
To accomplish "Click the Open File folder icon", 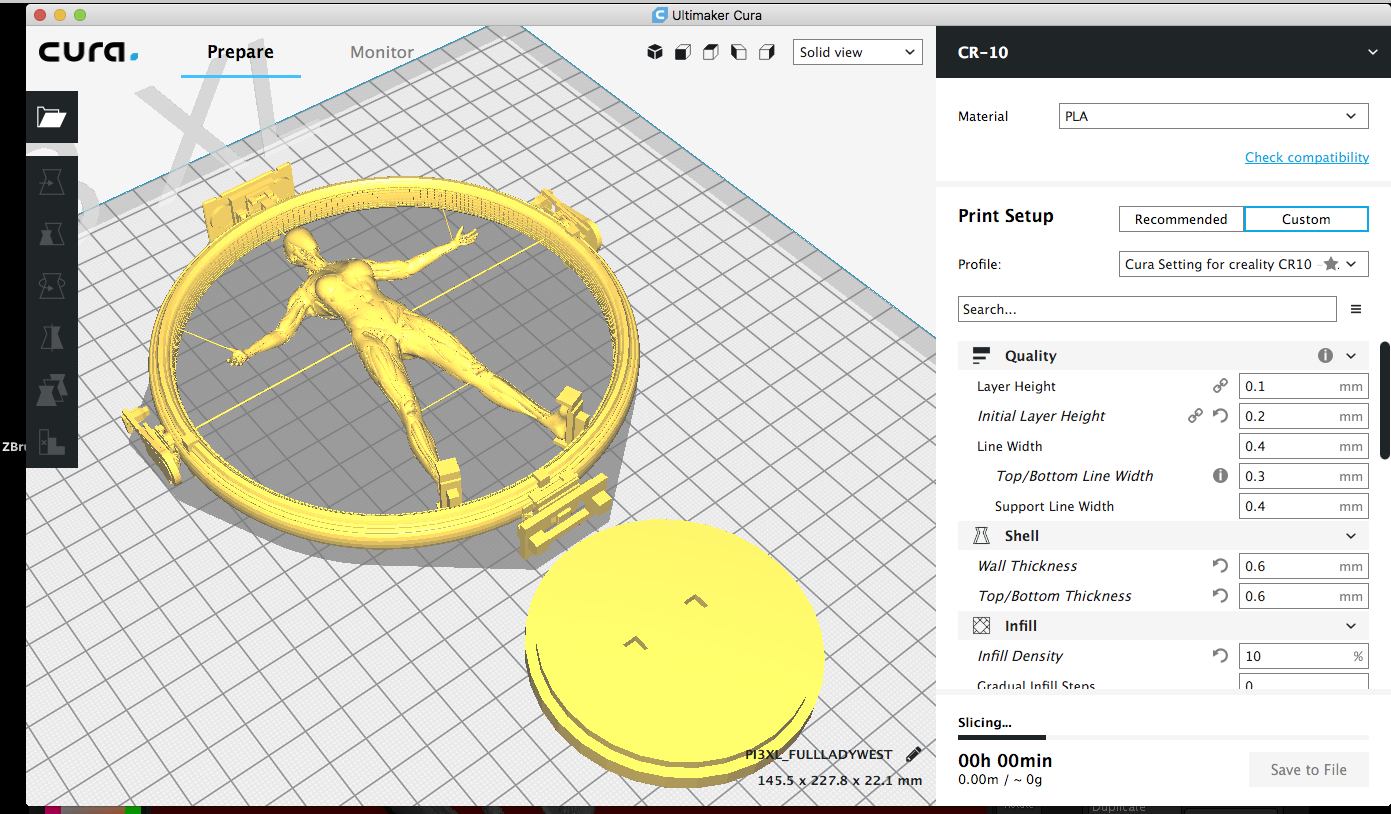I will [x=51, y=117].
